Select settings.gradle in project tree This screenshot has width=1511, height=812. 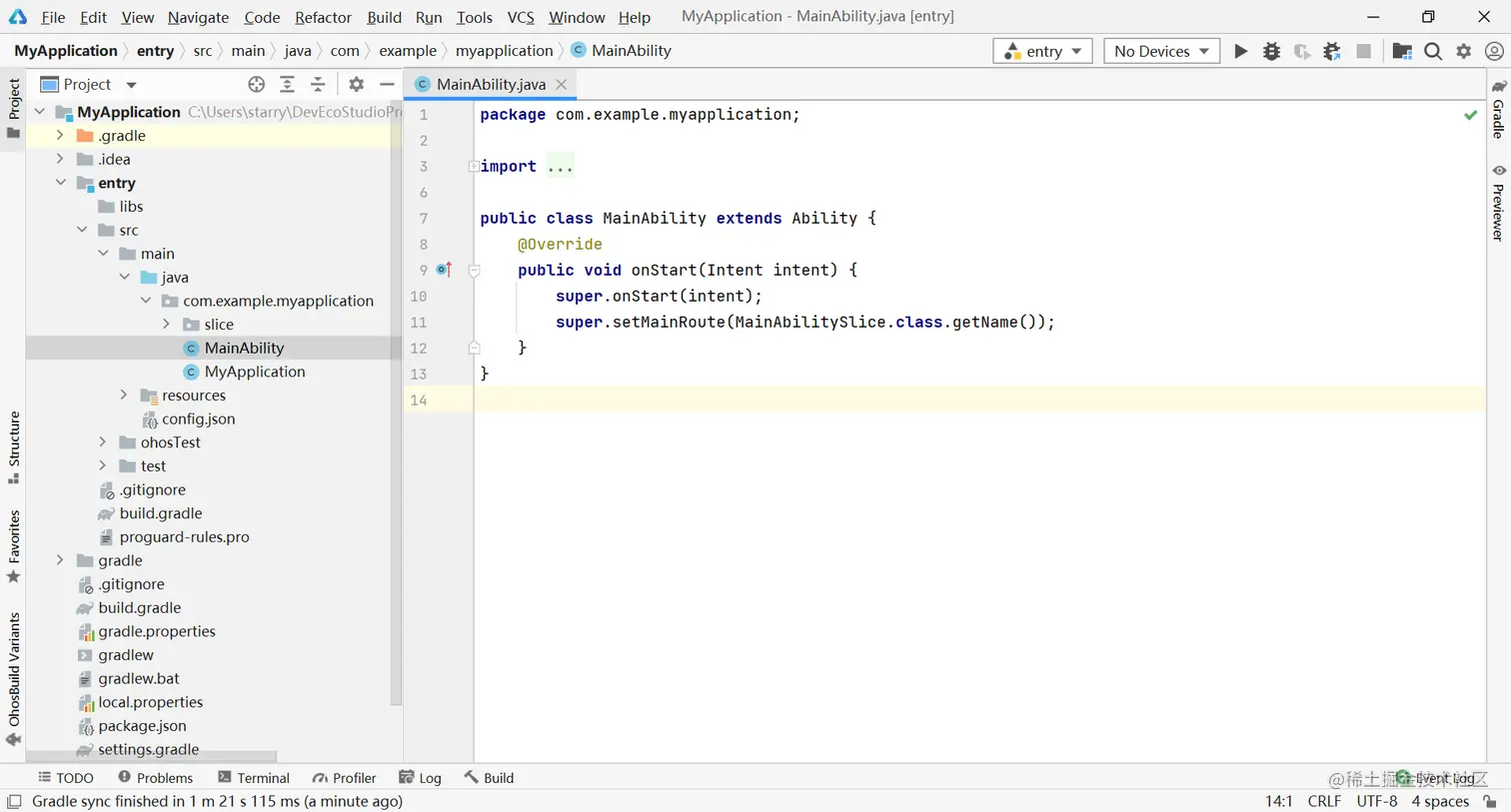(148, 749)
